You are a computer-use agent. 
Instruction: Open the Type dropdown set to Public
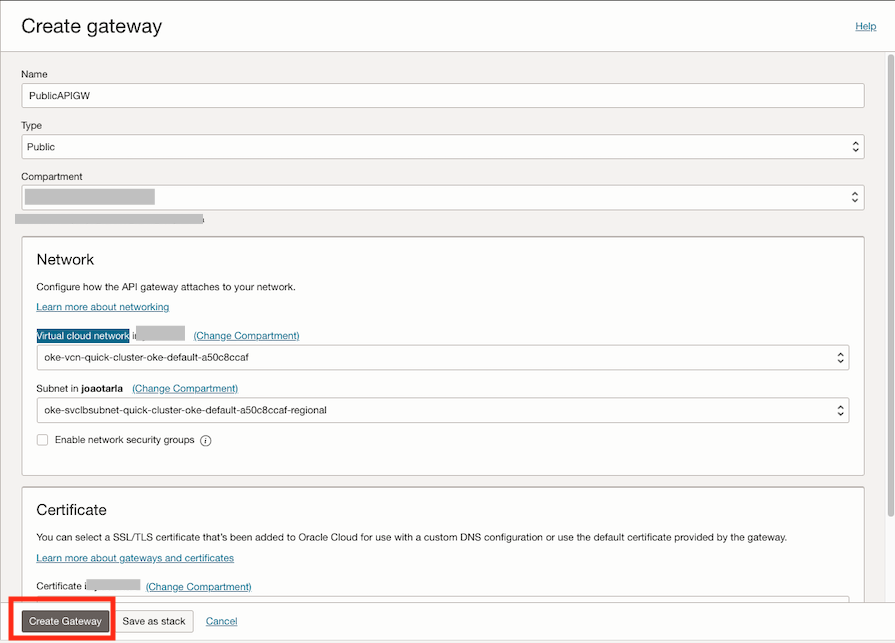(442, 147)
